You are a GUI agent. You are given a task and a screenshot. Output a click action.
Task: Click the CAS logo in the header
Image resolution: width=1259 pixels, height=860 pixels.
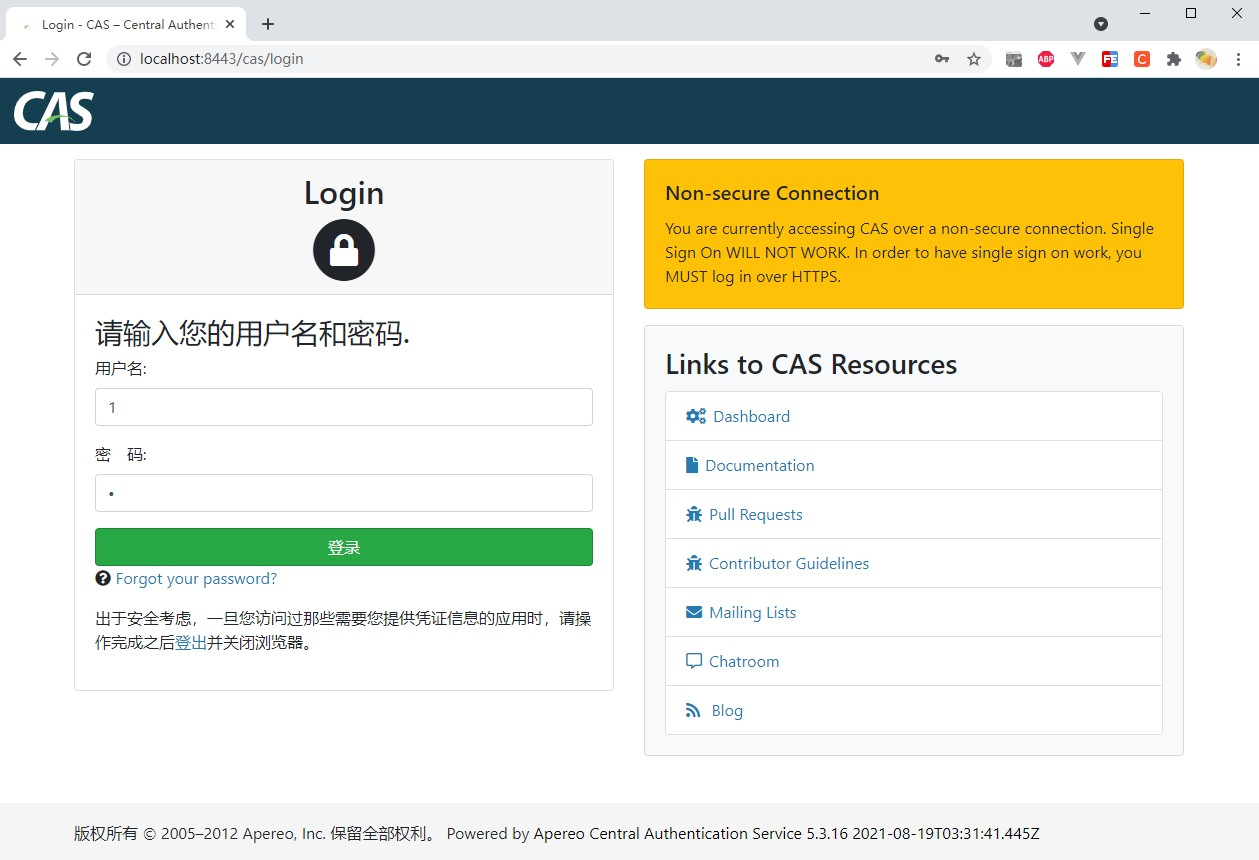coord(54,111)
